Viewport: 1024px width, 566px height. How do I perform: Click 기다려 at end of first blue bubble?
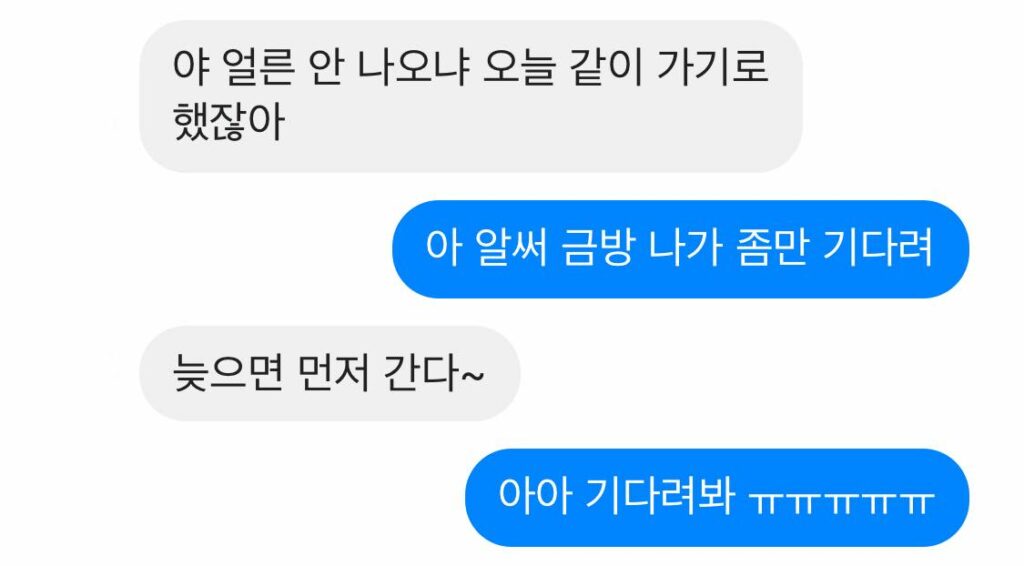click(x=878, y=248)
